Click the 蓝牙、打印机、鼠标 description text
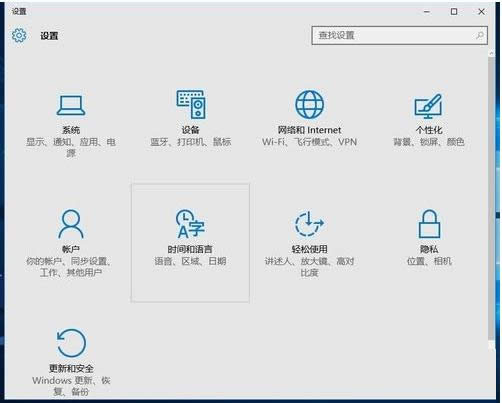The height and width of the screenshot is (403, 502). 191,142
